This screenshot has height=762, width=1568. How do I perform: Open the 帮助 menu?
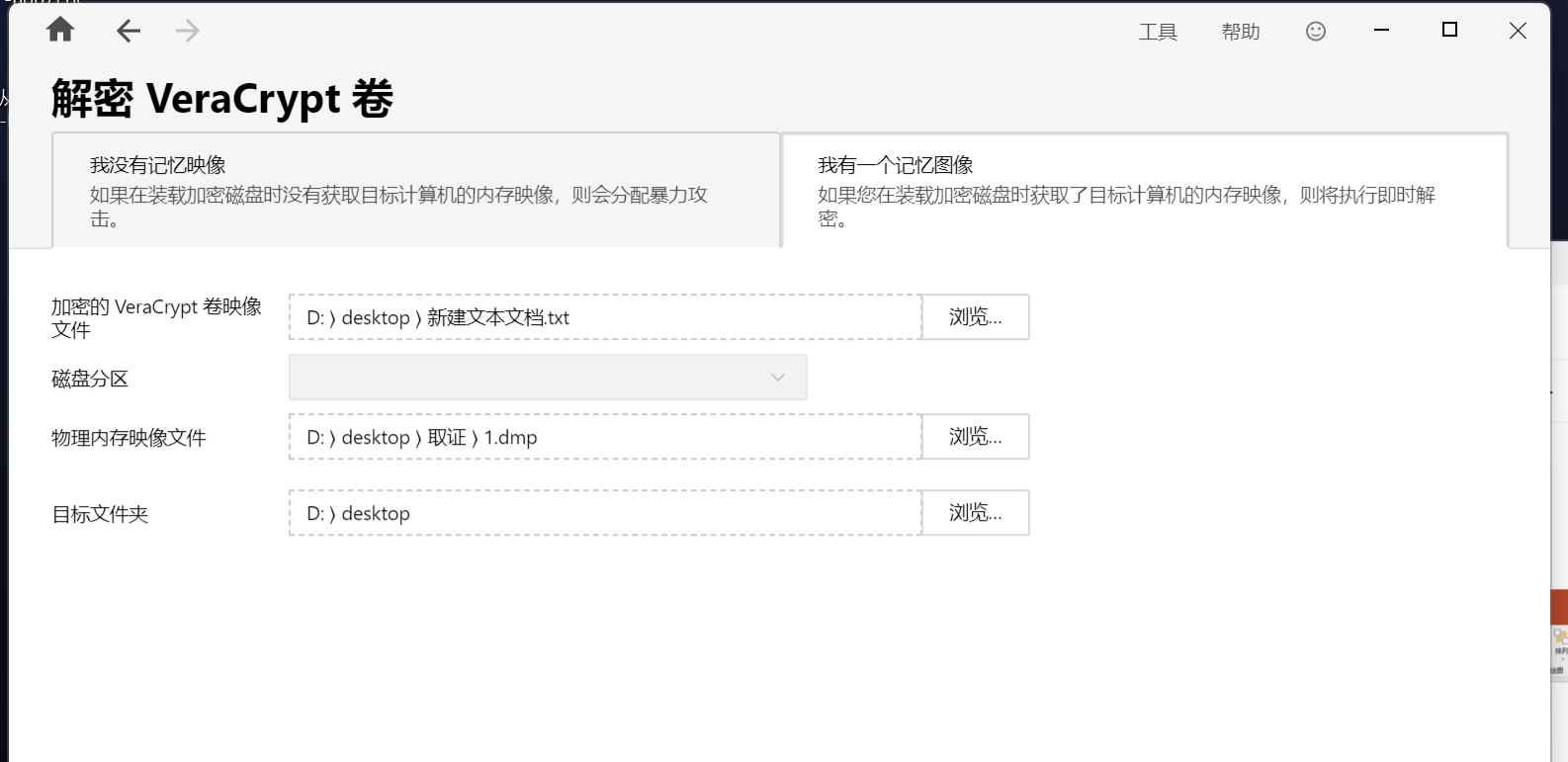coord(1241,32)
